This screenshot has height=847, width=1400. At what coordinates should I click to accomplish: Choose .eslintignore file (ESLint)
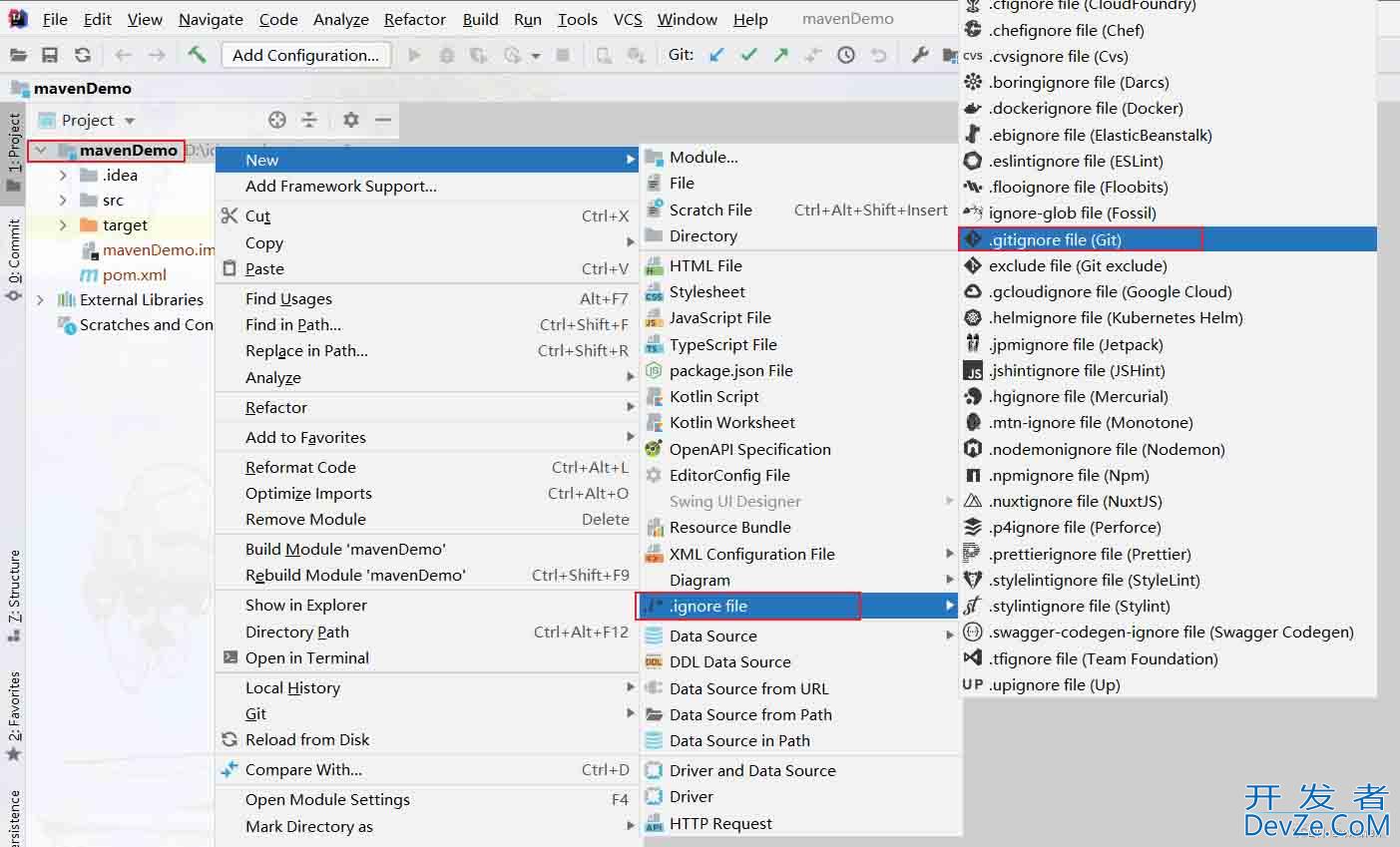[1167, 161]
